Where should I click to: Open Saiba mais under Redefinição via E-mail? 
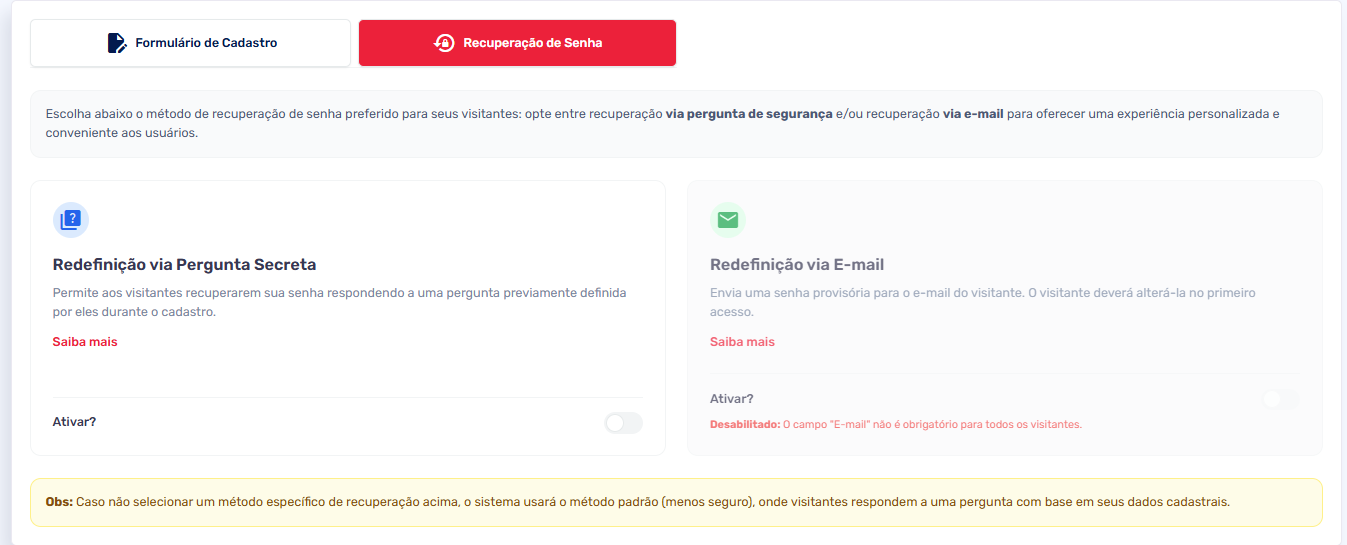(742, 342)
